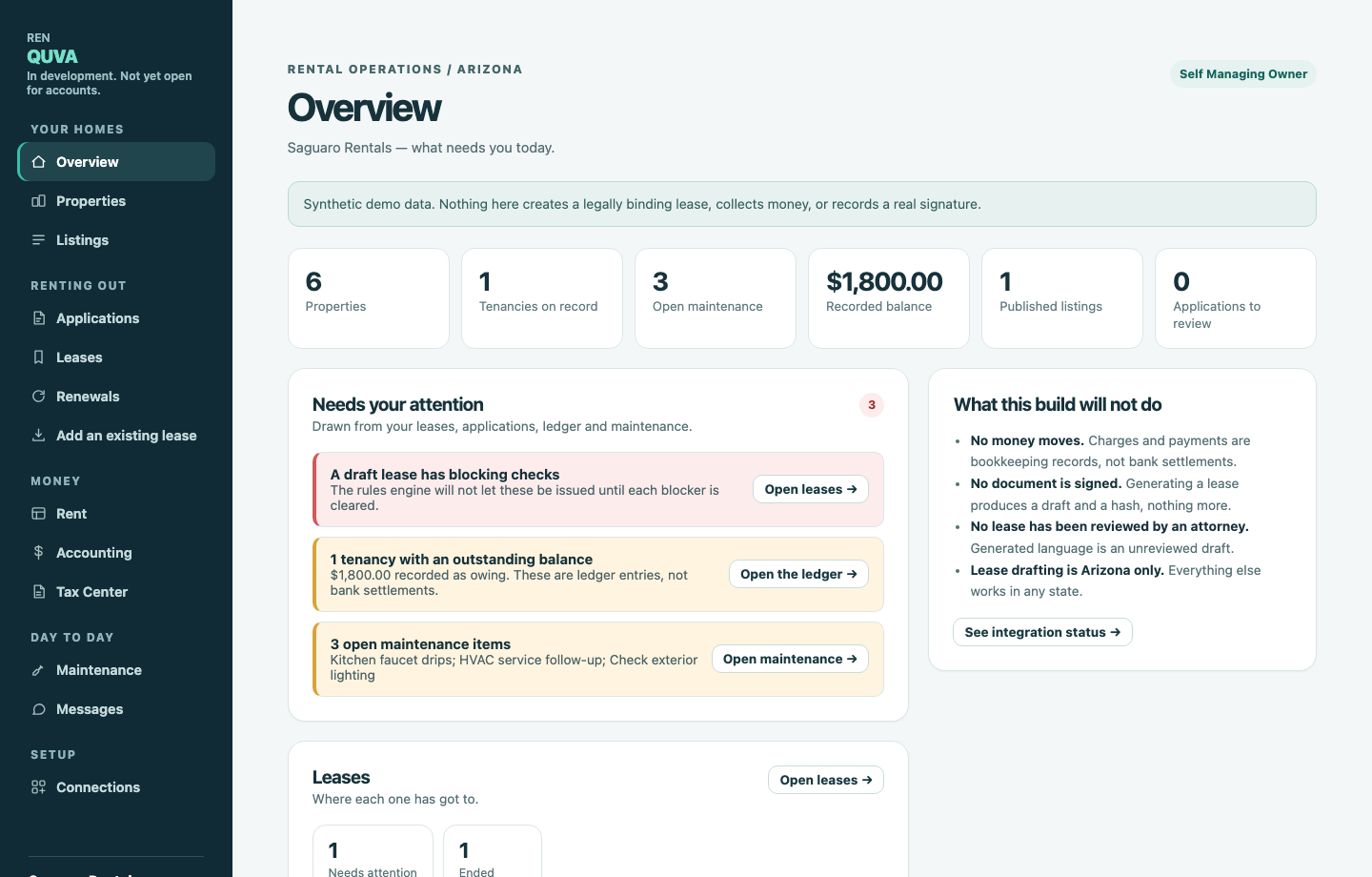Click 'A draft lease has blocking checks' title
The height and width of the screenshot is (877, 1372).
(x=445, y=474)
